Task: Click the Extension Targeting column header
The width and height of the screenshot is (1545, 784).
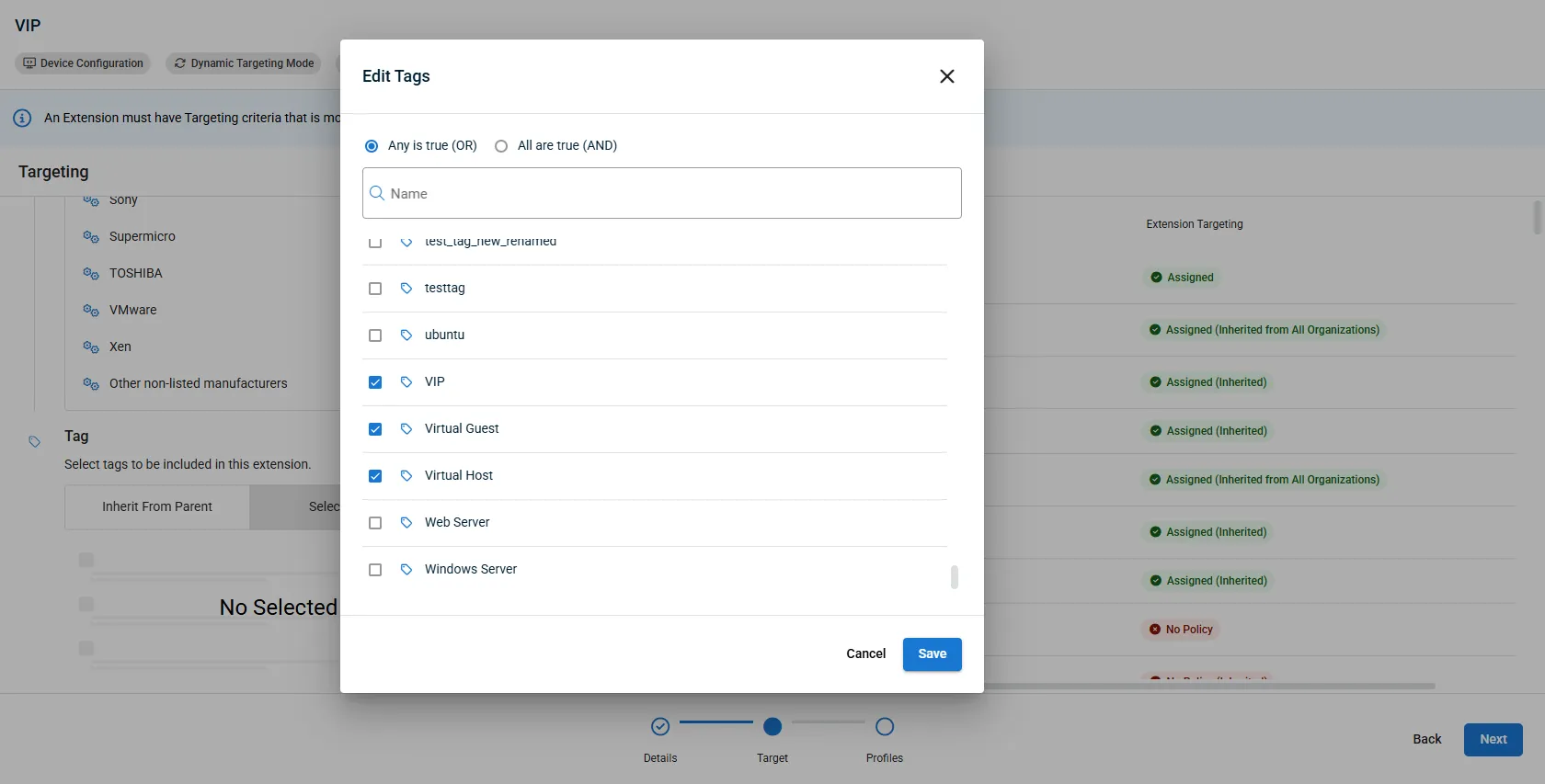Action: coord(1194,224)
